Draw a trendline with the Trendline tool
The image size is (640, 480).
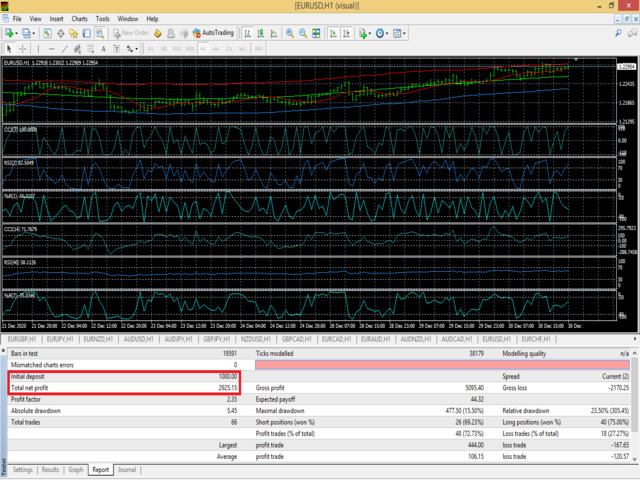click(66, 48)
